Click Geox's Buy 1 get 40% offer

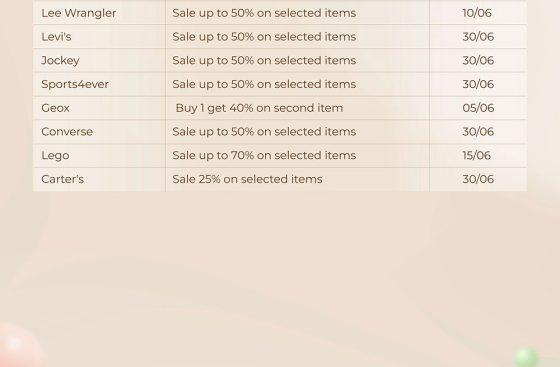tap(259, 108)
